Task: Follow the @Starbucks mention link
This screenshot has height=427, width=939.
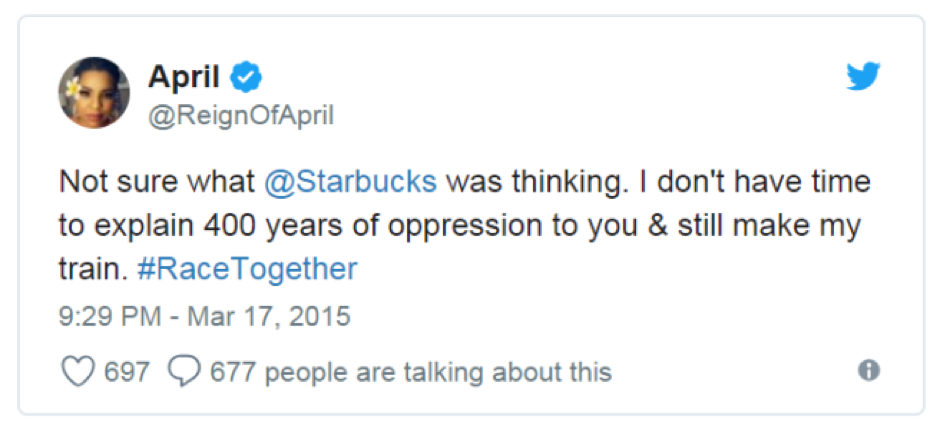Action: [351, 183]
